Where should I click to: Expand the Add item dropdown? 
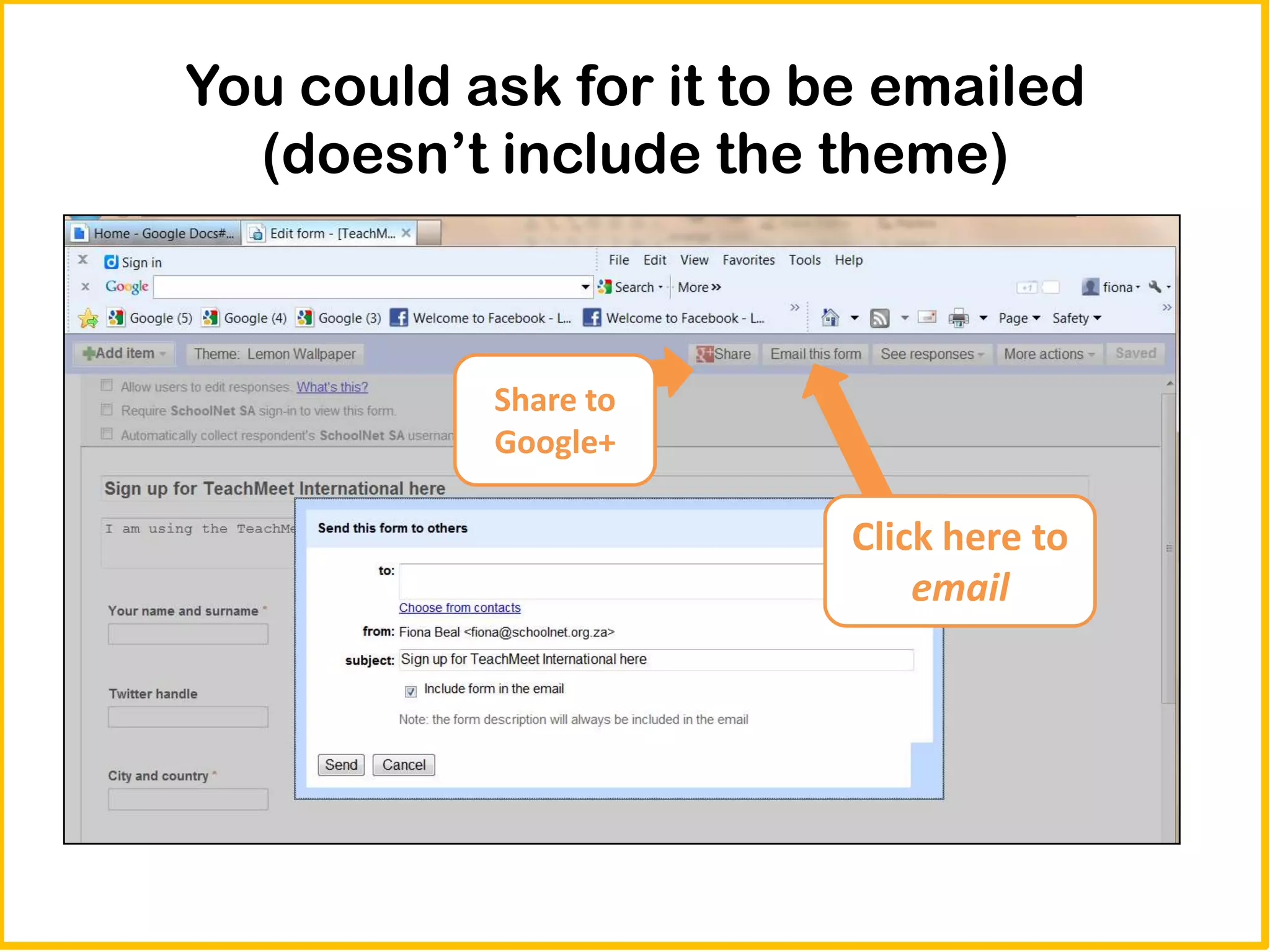[x=125, y=353]
